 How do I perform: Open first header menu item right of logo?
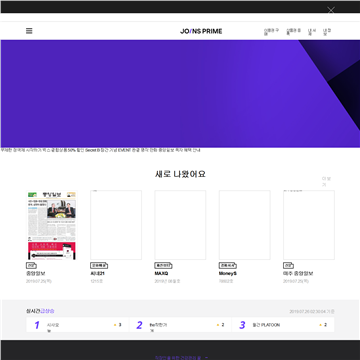click(271, 32)
